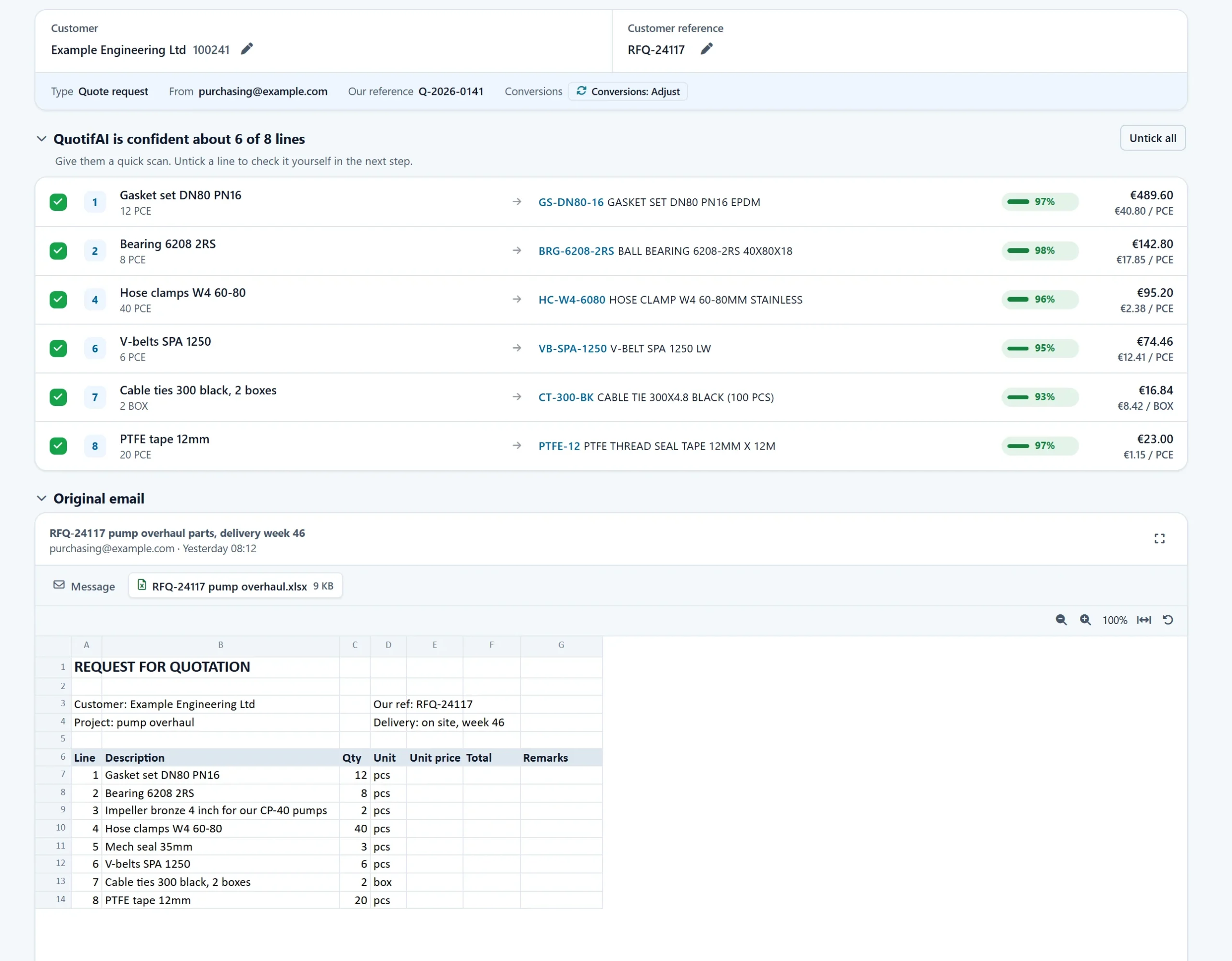Viewport: 1232px width, 961px height.
Task: Untick the Cable ties 300 black line
Action: point(58,397)
